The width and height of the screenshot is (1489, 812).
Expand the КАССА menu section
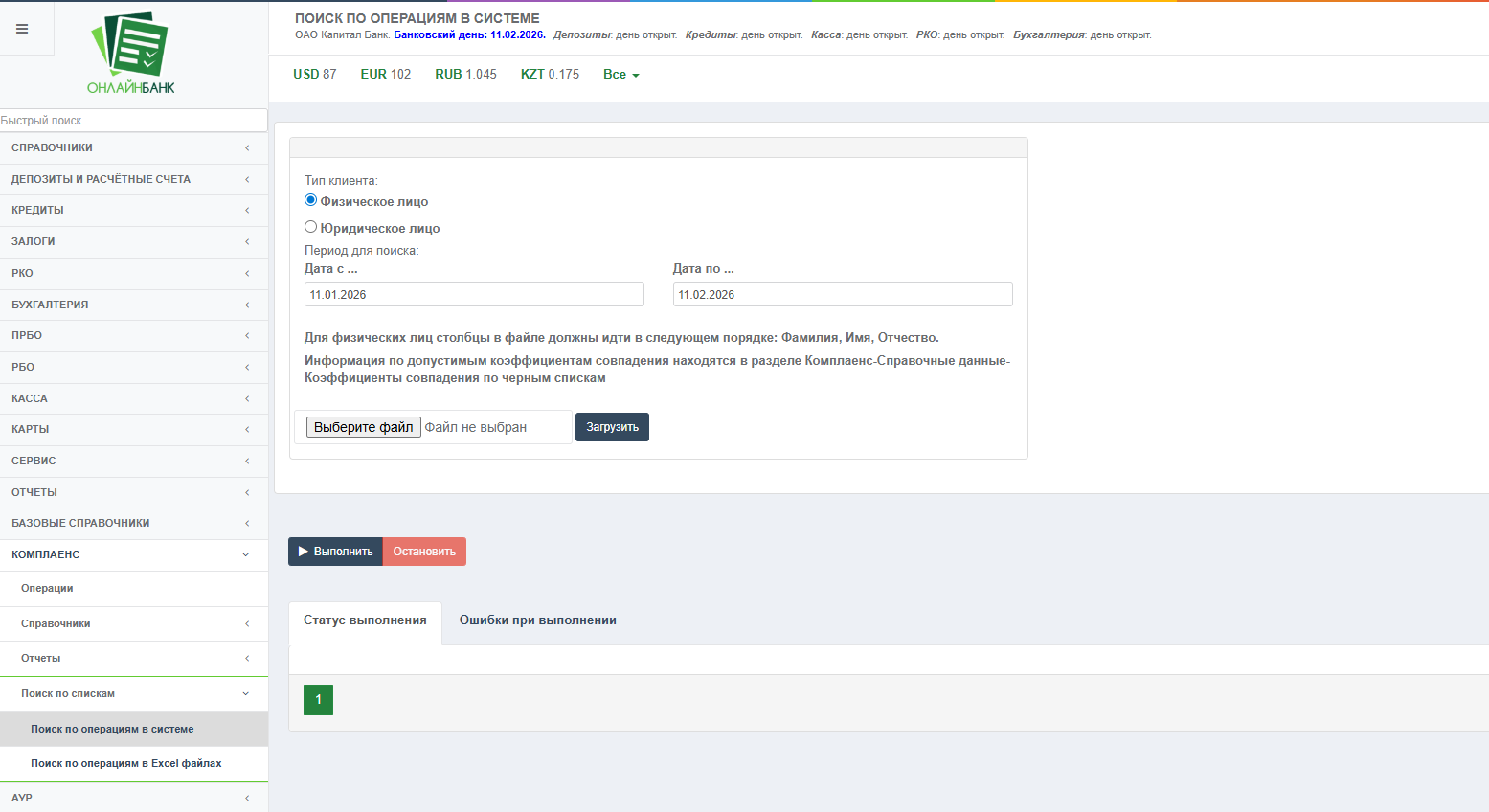pyautogui.click(x=134, y=398)
